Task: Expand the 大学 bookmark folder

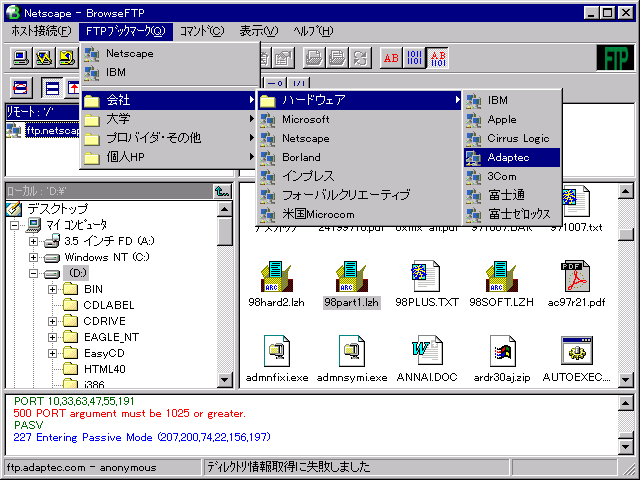Action: (169, 119)
